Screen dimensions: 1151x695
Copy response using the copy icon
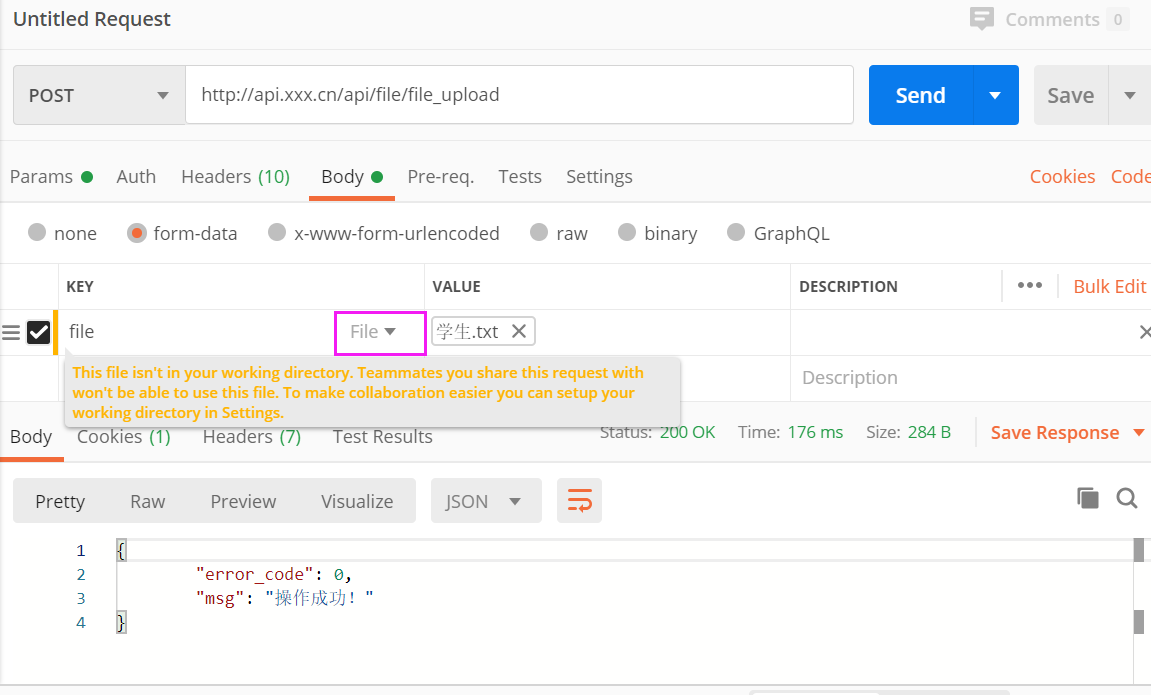click(1087, 498)
